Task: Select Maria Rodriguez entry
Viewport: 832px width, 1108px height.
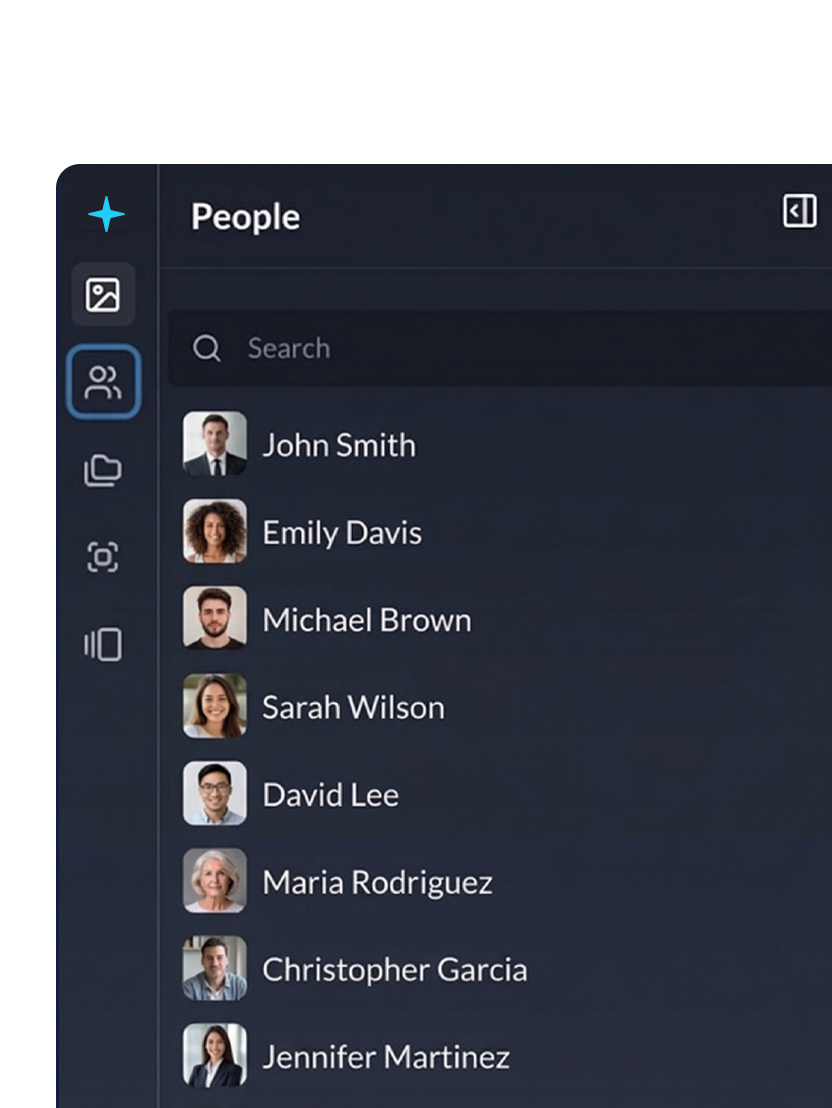Action: click(377, 881)
